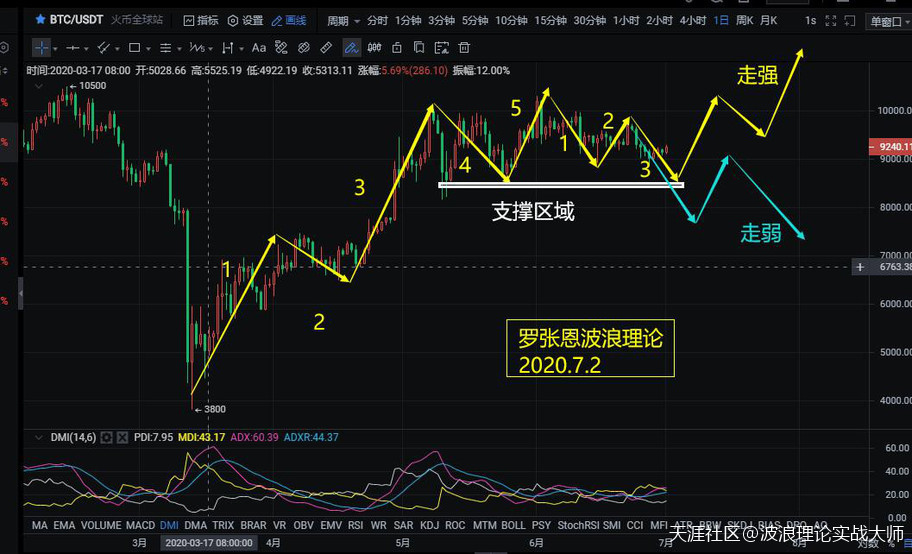Viewport: 912px width, 554px height.
Task: Click the 1s refresh rate button
Action: pos(810,21)
